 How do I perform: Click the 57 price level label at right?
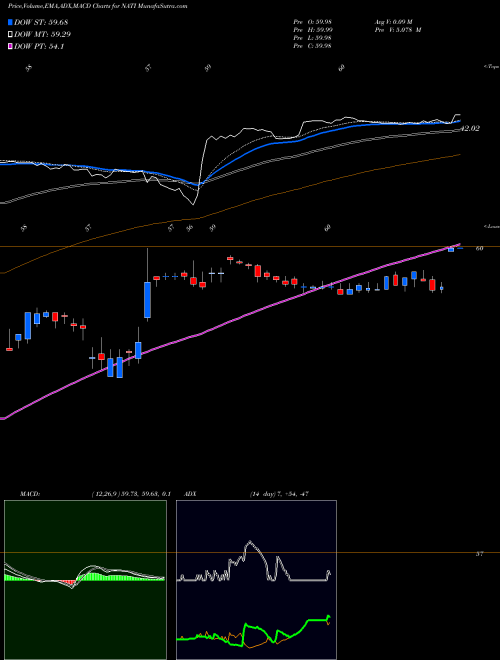(x=479, y=554)
